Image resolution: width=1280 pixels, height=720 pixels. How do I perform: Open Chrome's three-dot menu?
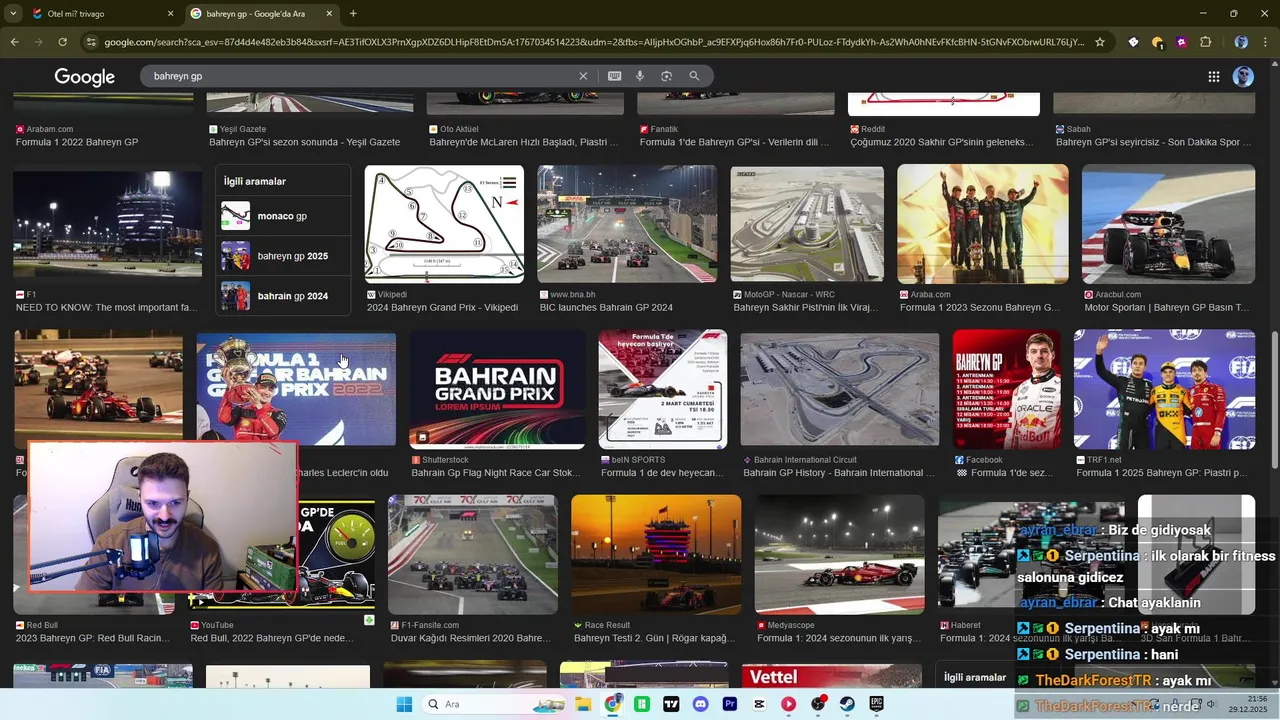click(1265, 42)
